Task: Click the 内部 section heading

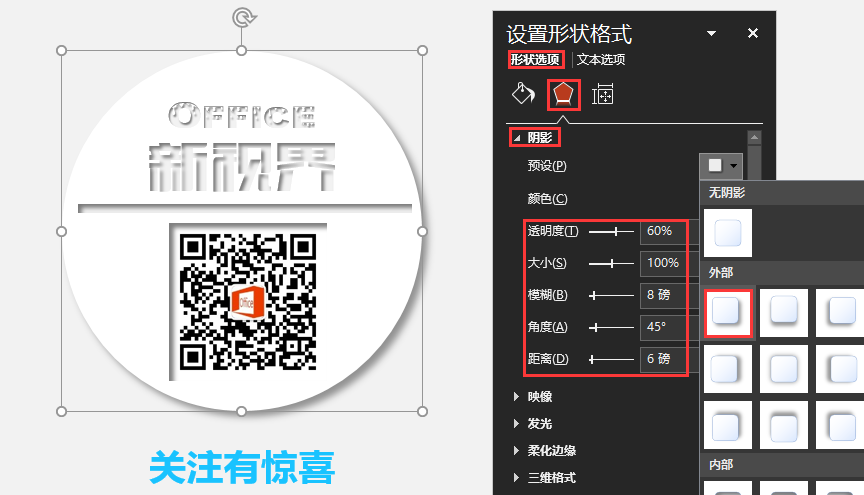Action: click(721, 465)
